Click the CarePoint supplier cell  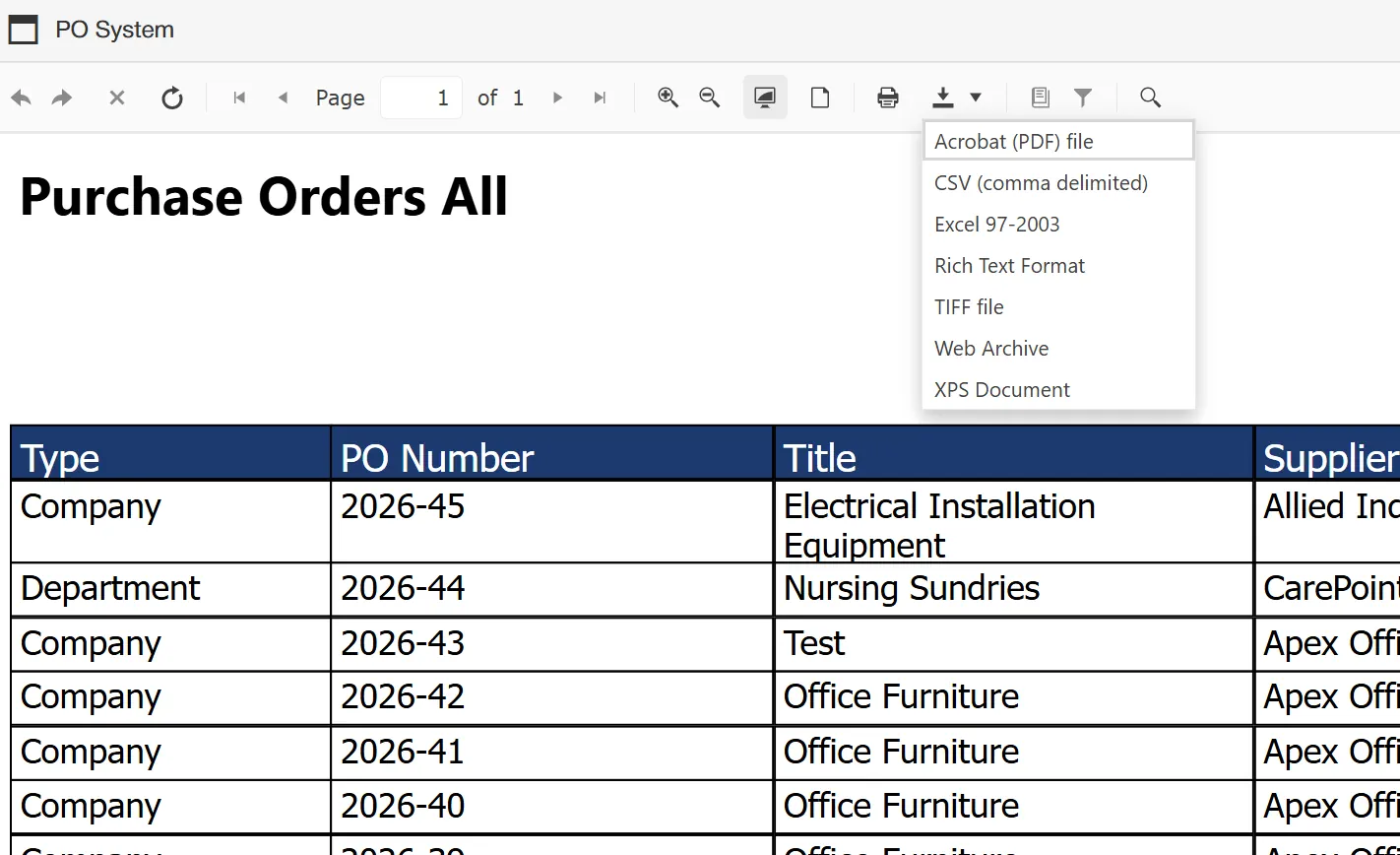click(1328, 589)
